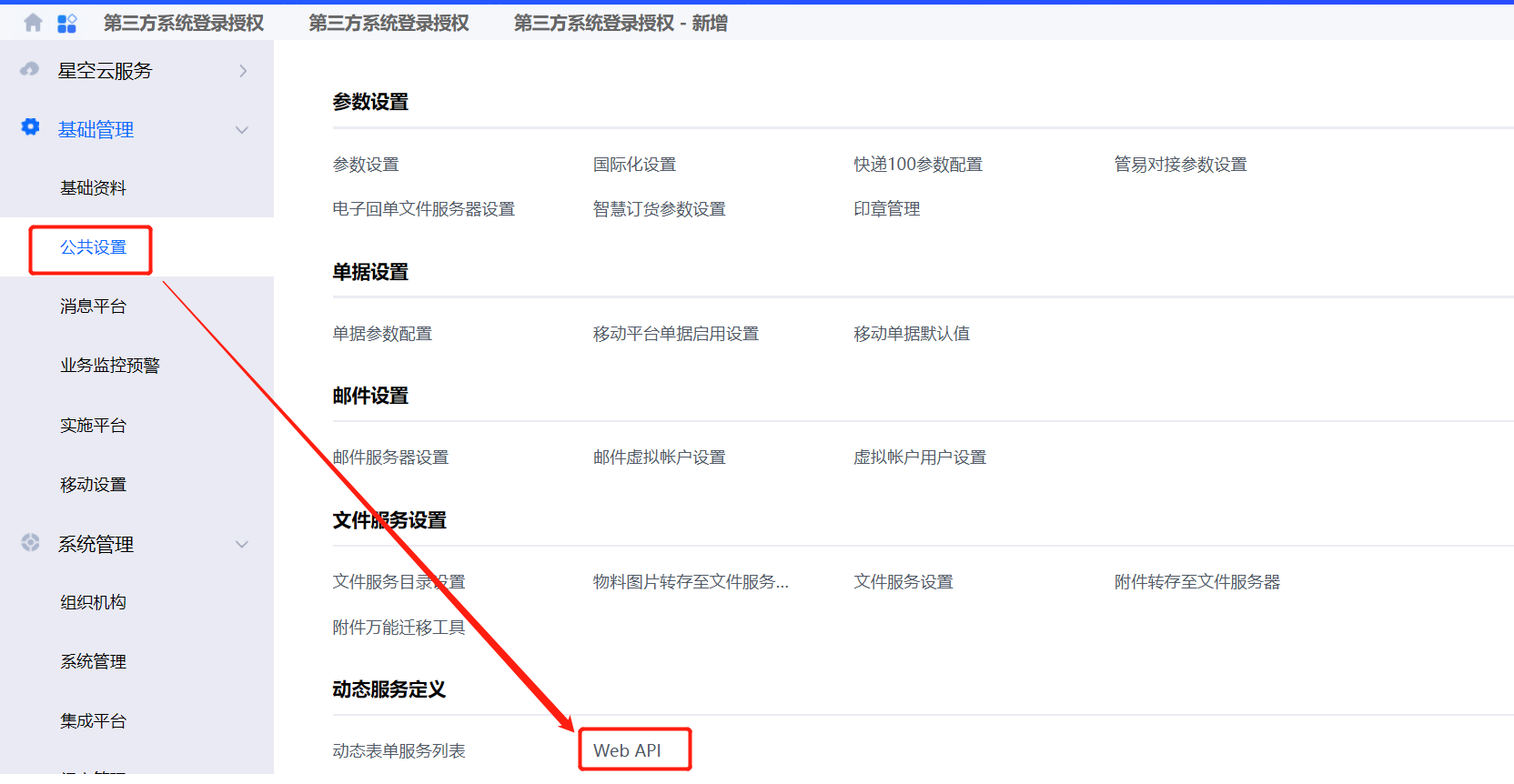Switch to the second 第三方系统登录授权 tab
The width and height of the screenshot is (1514, 784).
pos(389,24)
